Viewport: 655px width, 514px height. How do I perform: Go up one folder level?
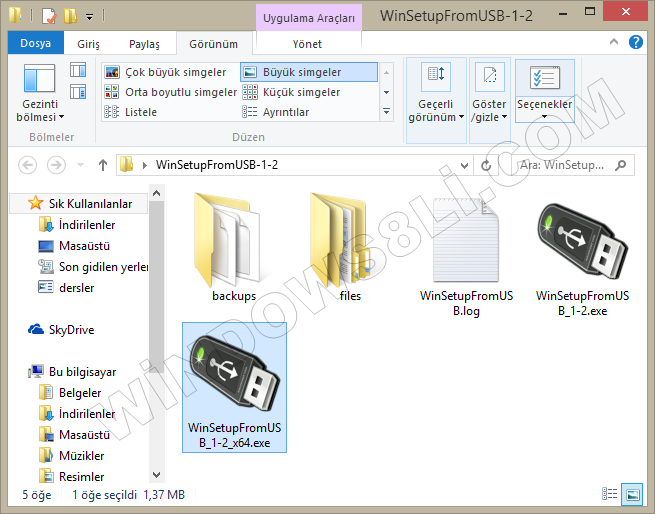103,165
